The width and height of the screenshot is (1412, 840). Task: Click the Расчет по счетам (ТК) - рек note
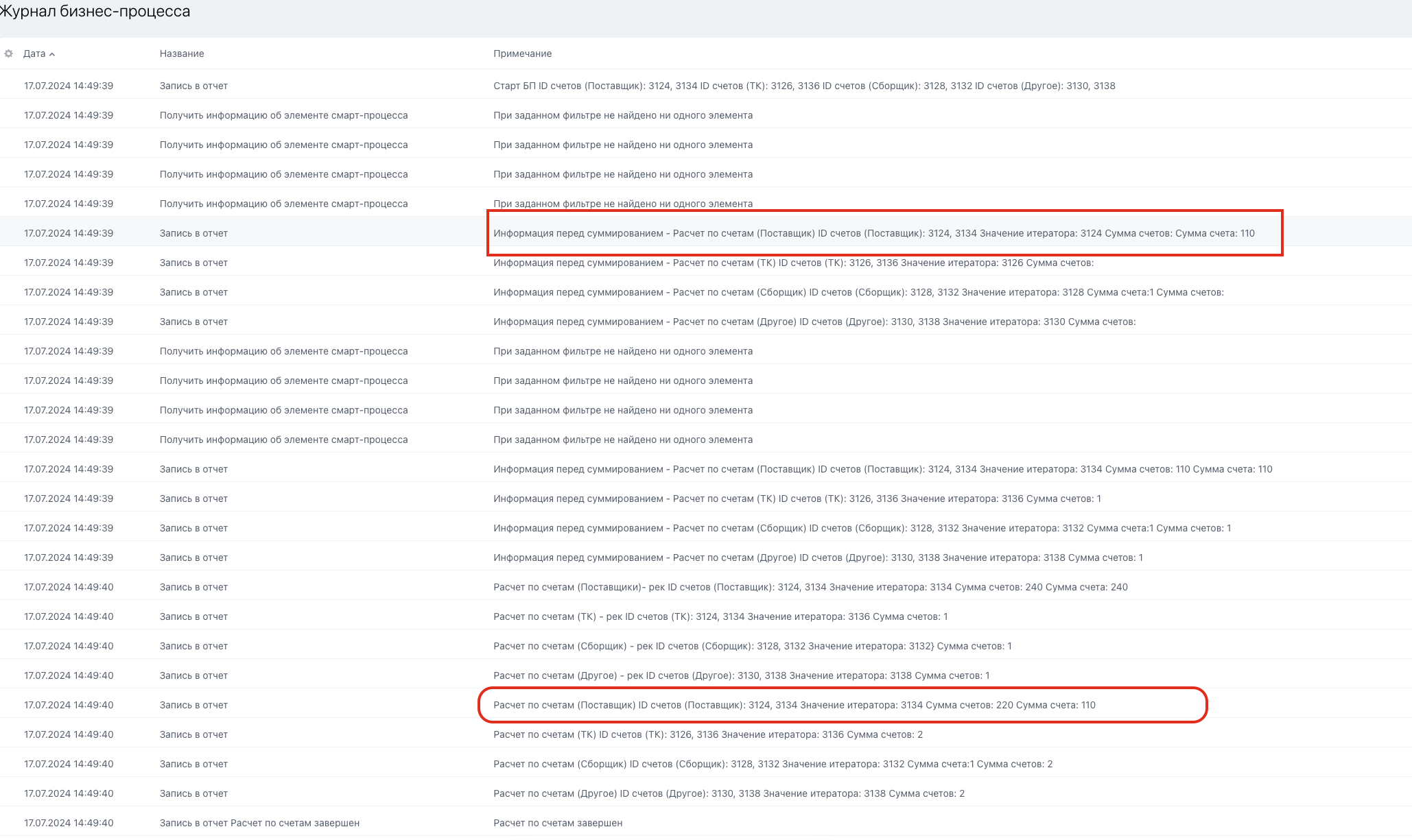720,616
